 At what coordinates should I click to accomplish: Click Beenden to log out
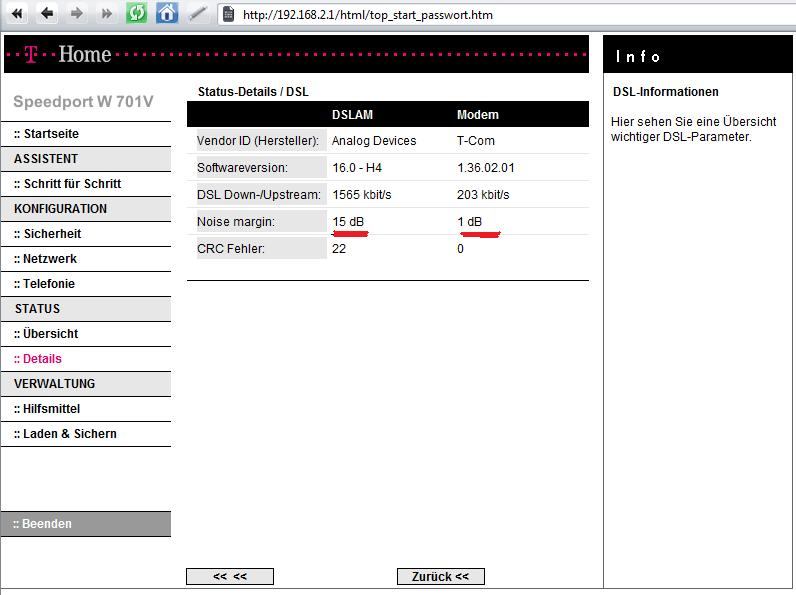[x=86, y=524]
